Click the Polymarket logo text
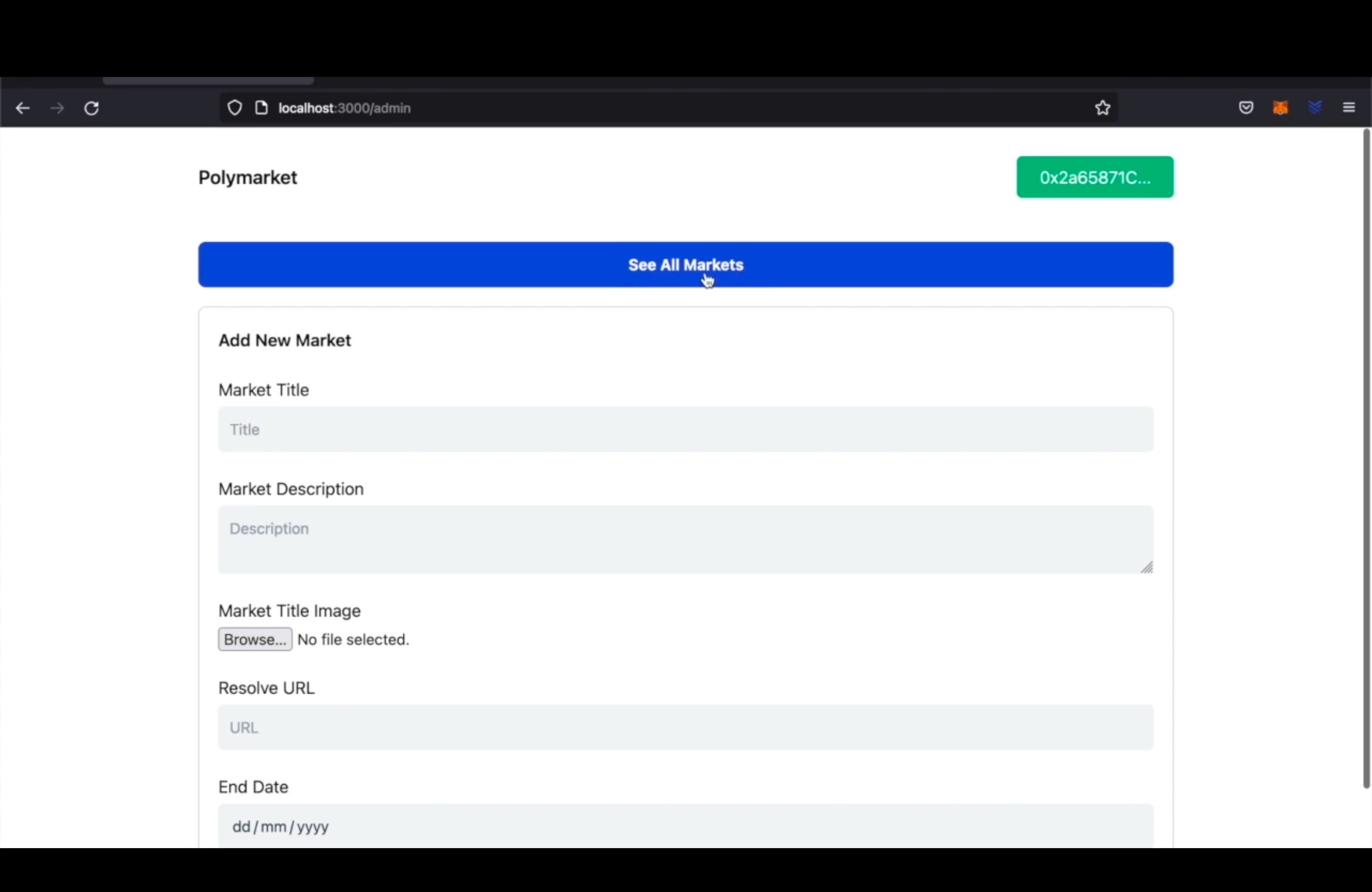Screen dimensions: 1372x892 pyautogui.click(x=248, y=177)
